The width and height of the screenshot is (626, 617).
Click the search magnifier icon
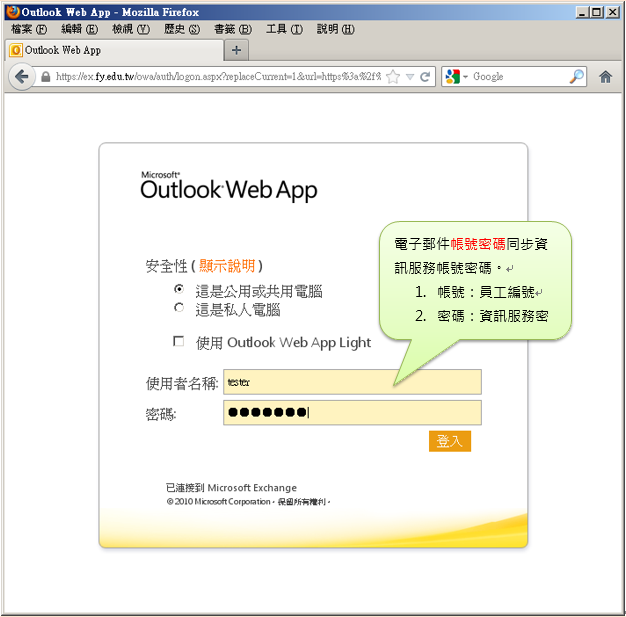(577, 76)
